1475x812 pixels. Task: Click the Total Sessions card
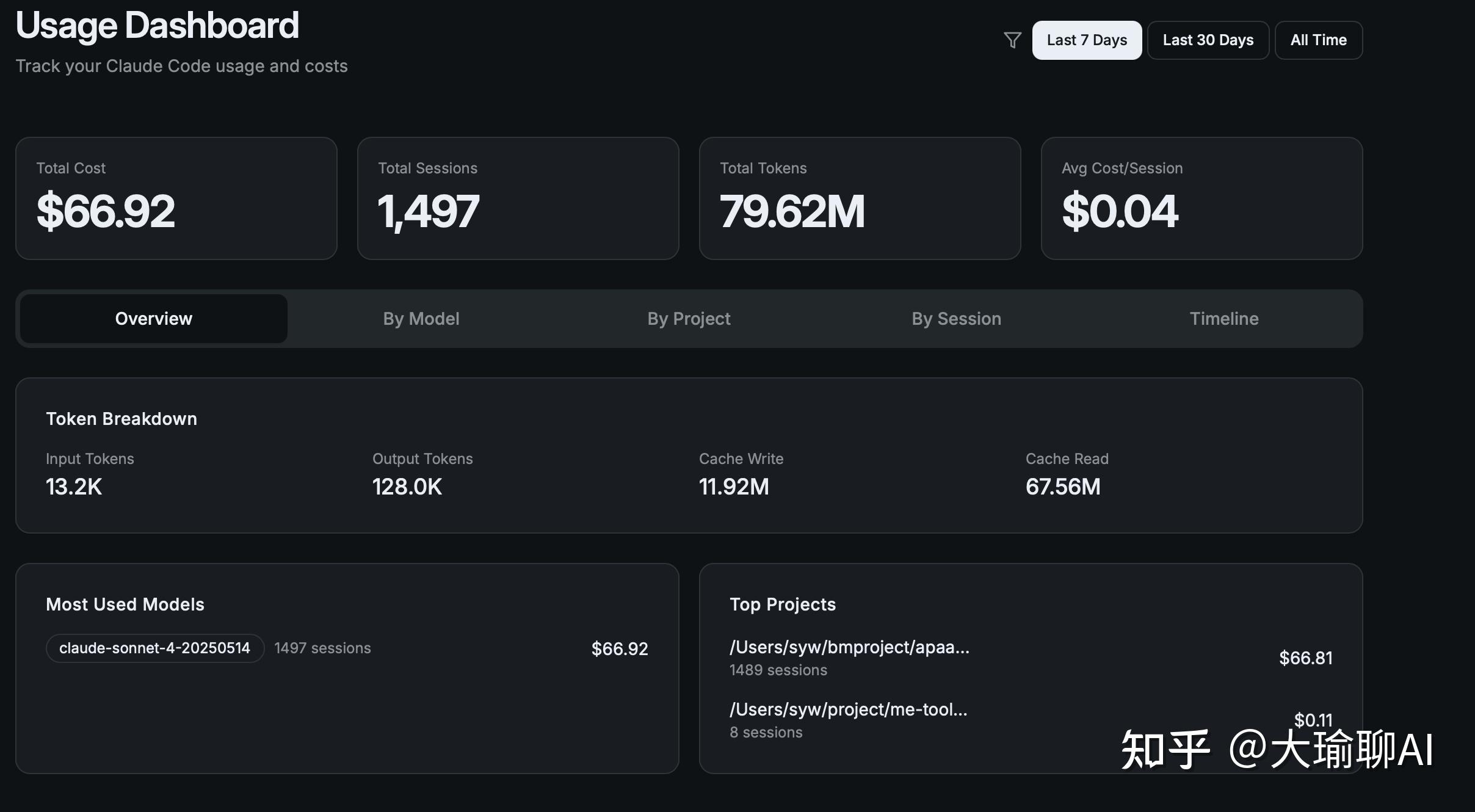coord(518,198)
